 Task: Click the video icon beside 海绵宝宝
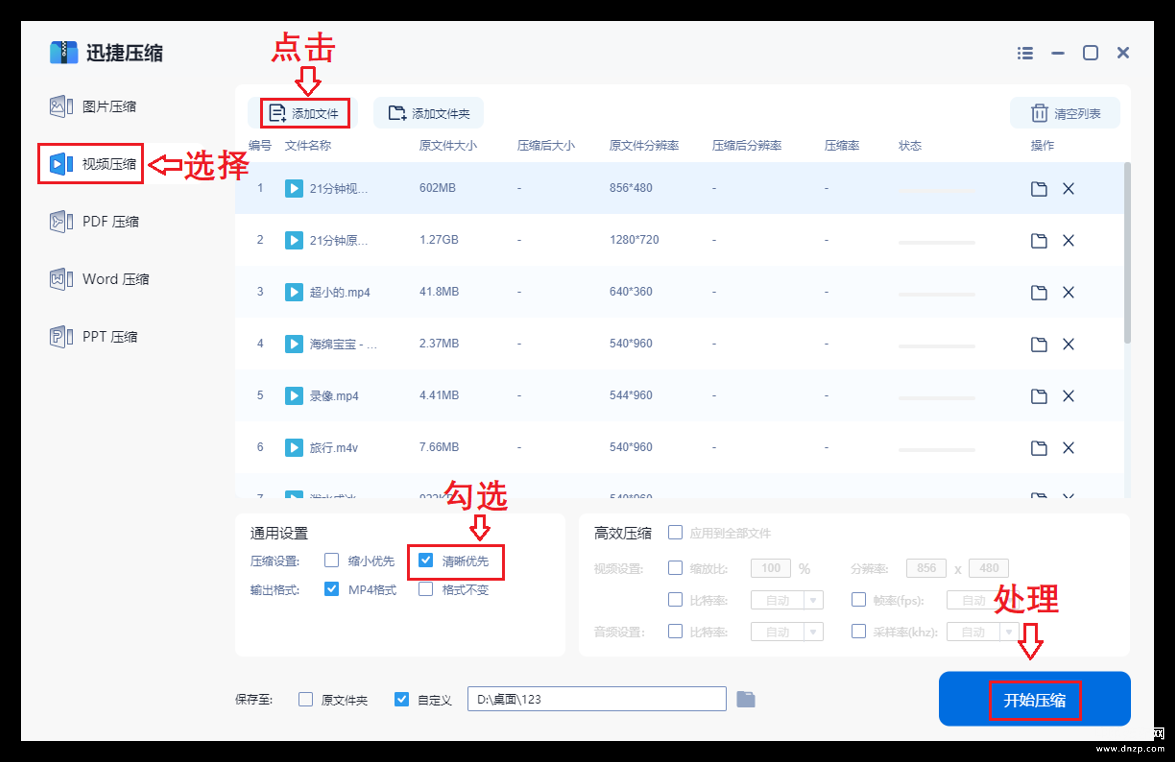294,344
